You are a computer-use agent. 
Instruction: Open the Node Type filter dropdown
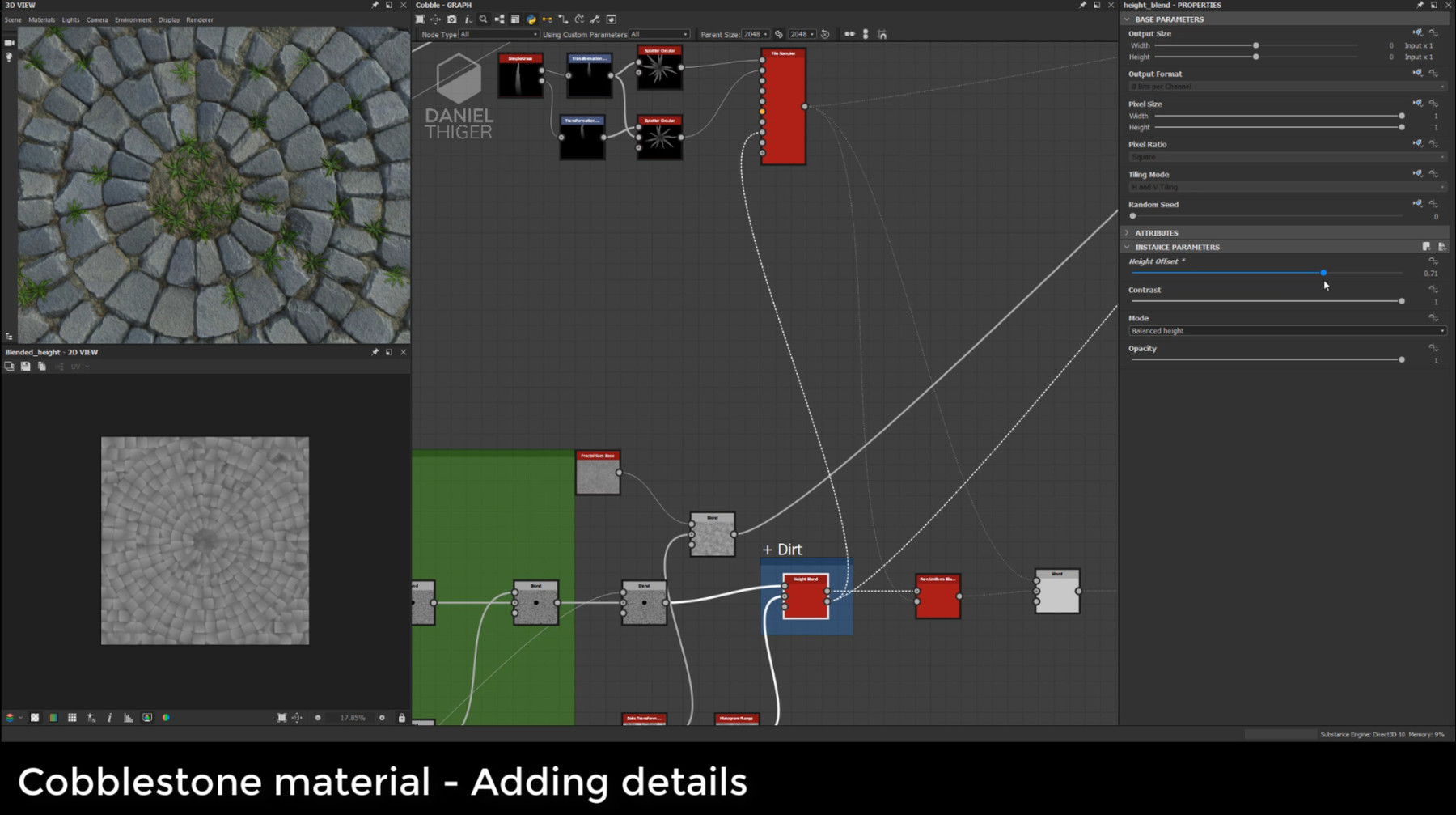tap(497, 35)
